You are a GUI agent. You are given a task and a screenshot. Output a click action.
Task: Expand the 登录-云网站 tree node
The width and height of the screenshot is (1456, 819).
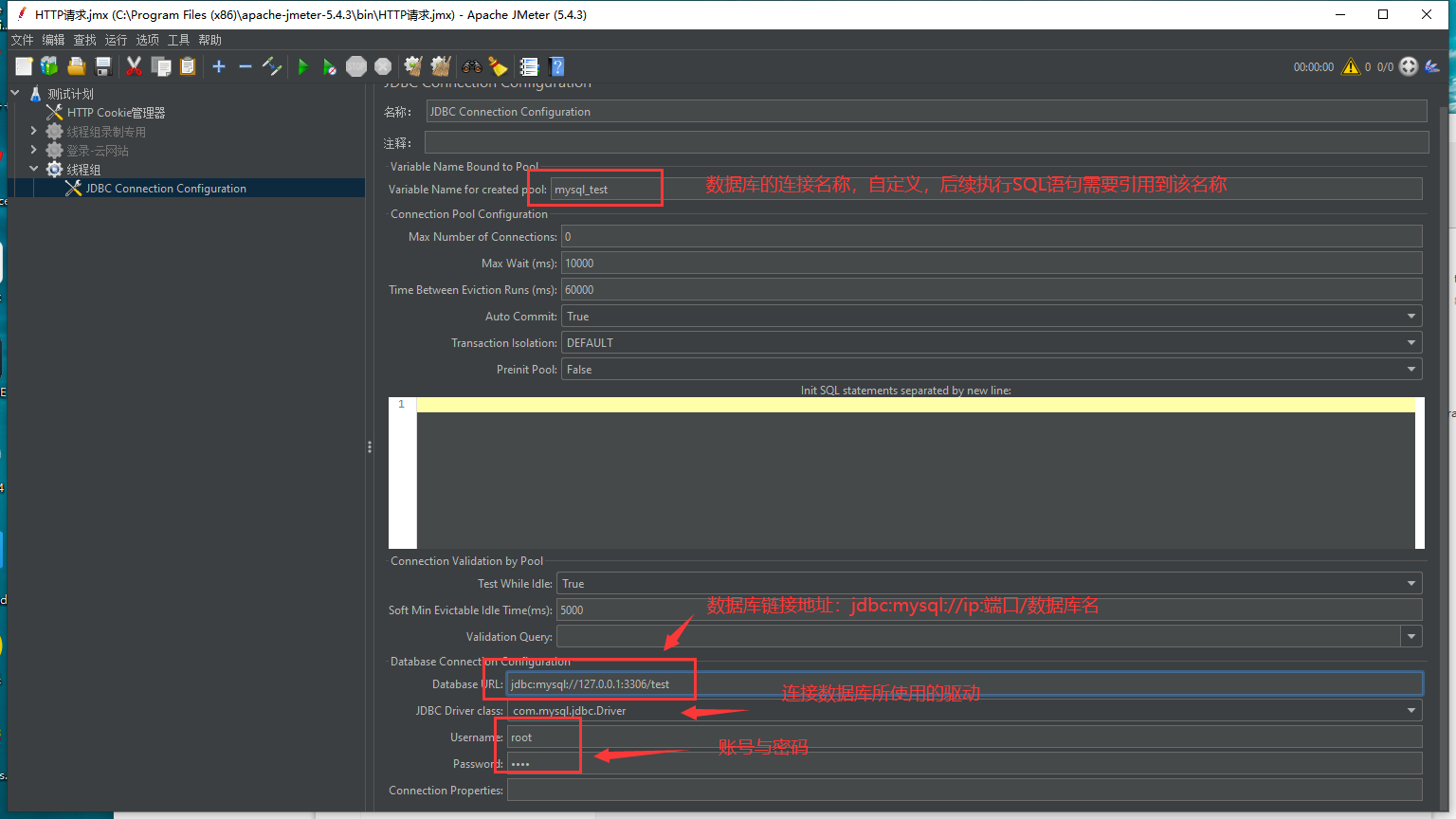click(x=33, y=150)
